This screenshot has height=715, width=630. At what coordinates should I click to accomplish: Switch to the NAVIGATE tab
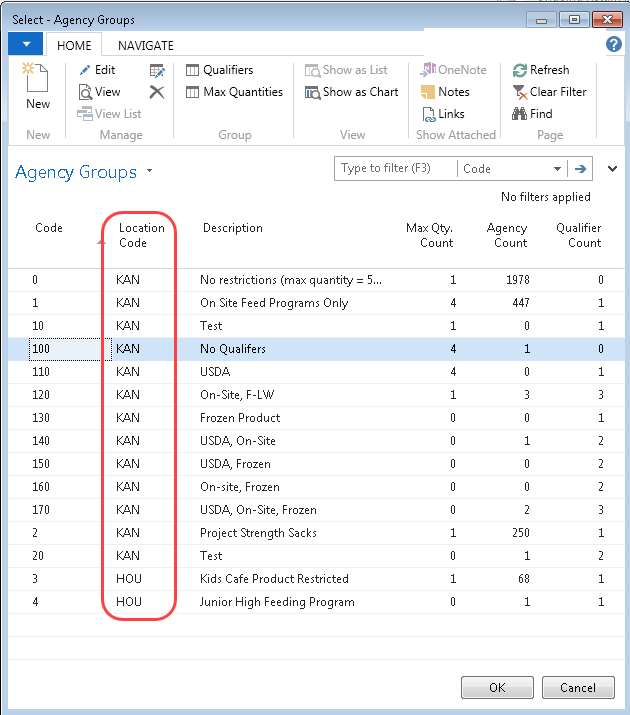point(145,45)
